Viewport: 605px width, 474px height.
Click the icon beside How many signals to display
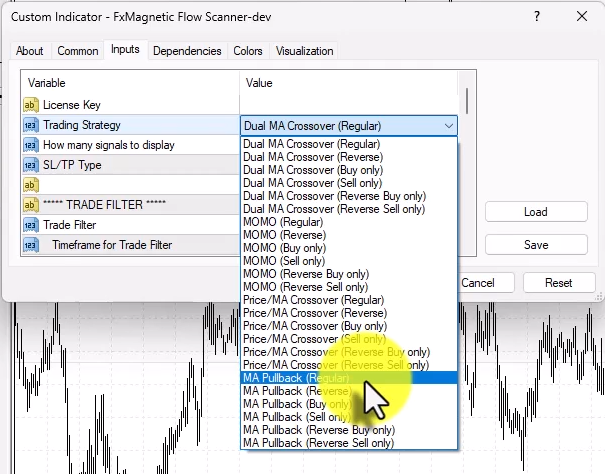tap(30, 145)
